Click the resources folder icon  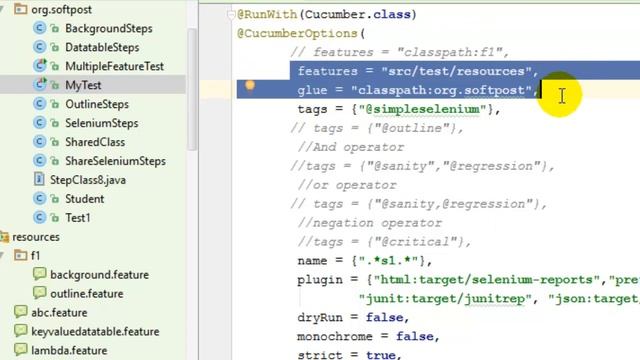[x=4, y=237]
